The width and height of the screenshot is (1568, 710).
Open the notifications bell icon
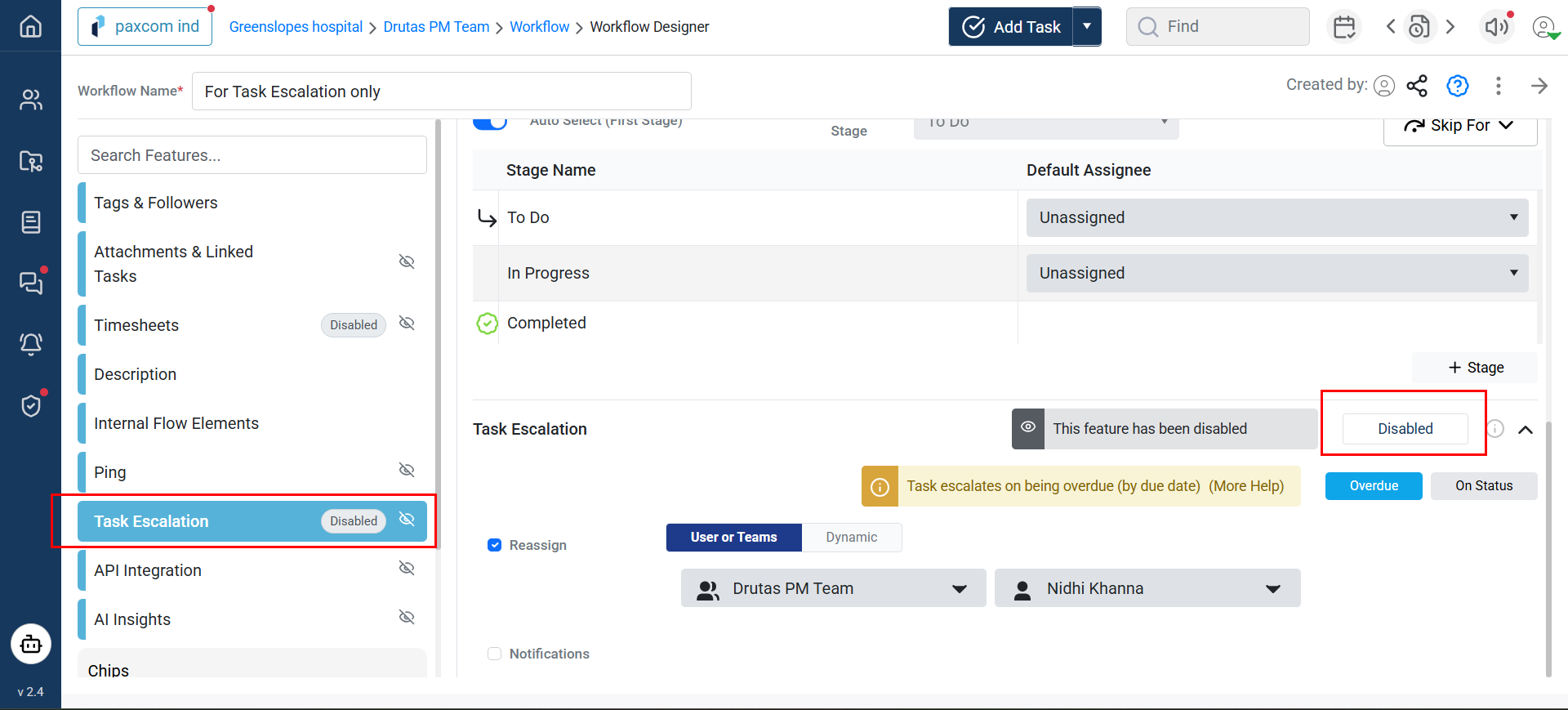click(30, 344)
